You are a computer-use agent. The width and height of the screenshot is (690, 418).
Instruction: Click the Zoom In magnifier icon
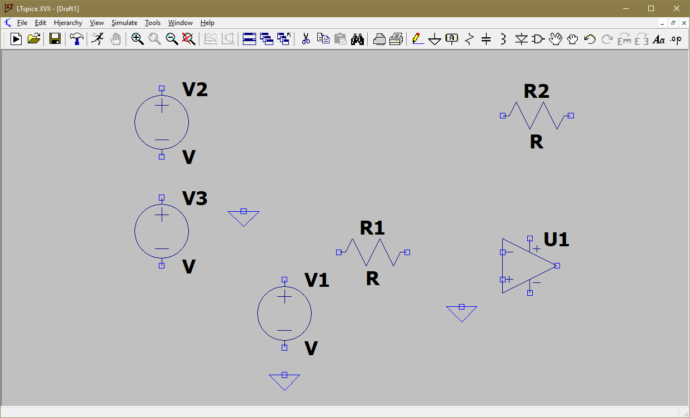coord(137,39)
